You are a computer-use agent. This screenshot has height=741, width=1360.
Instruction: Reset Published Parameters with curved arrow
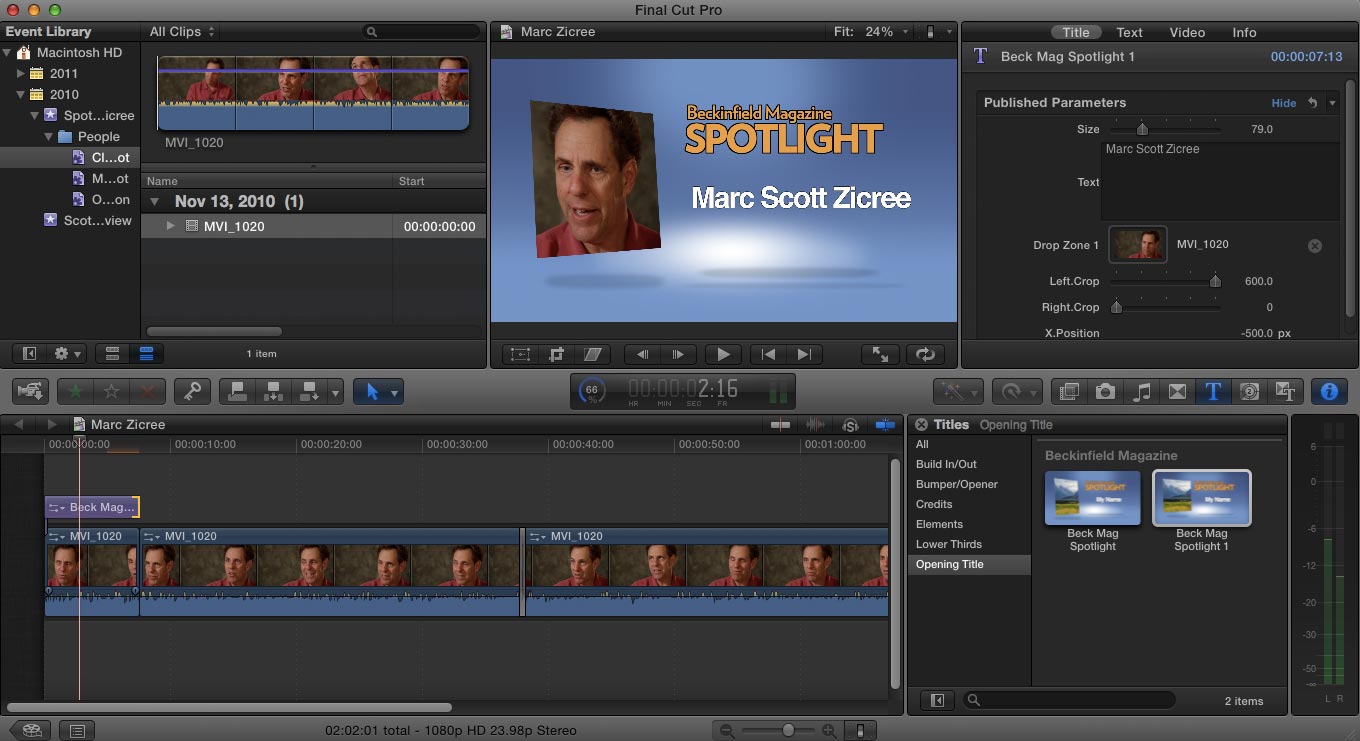click(x=1312, y=103)
